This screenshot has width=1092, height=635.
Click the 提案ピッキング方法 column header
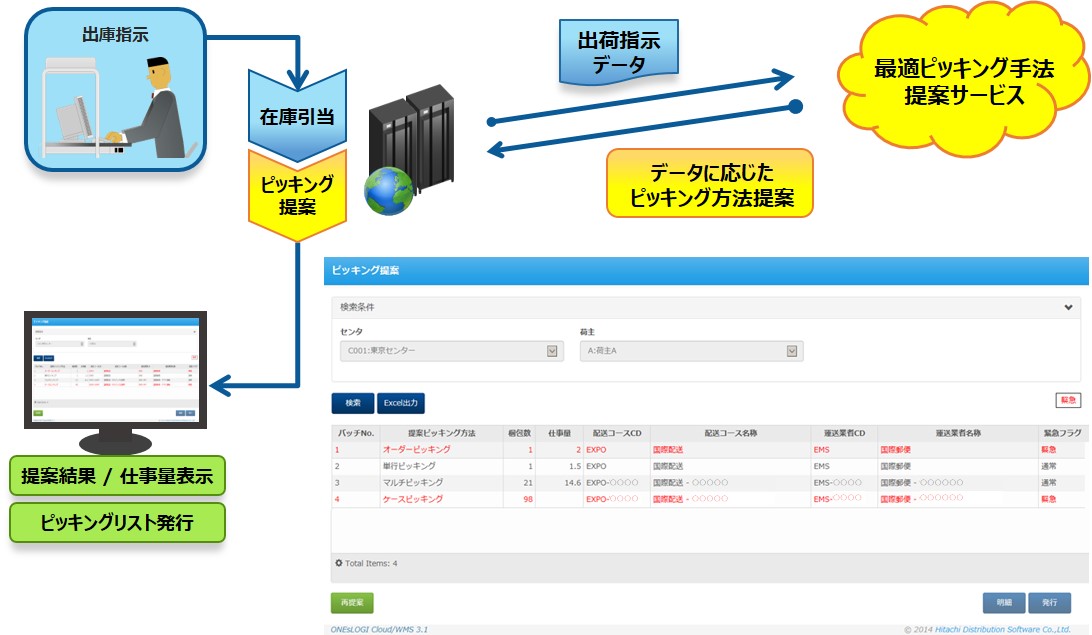(442, 433)
